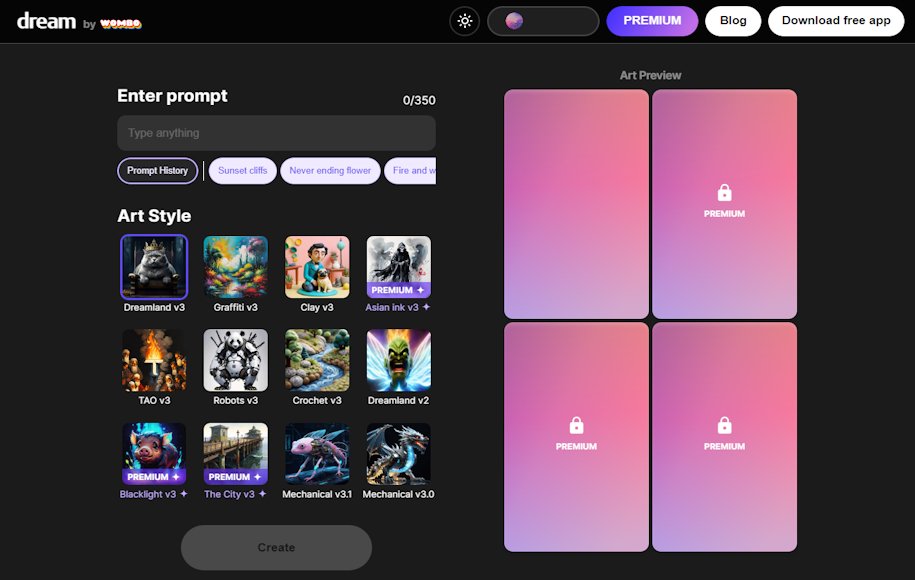Pick the Clay v3 art style
915x580 pixels.
click(317, 267)
